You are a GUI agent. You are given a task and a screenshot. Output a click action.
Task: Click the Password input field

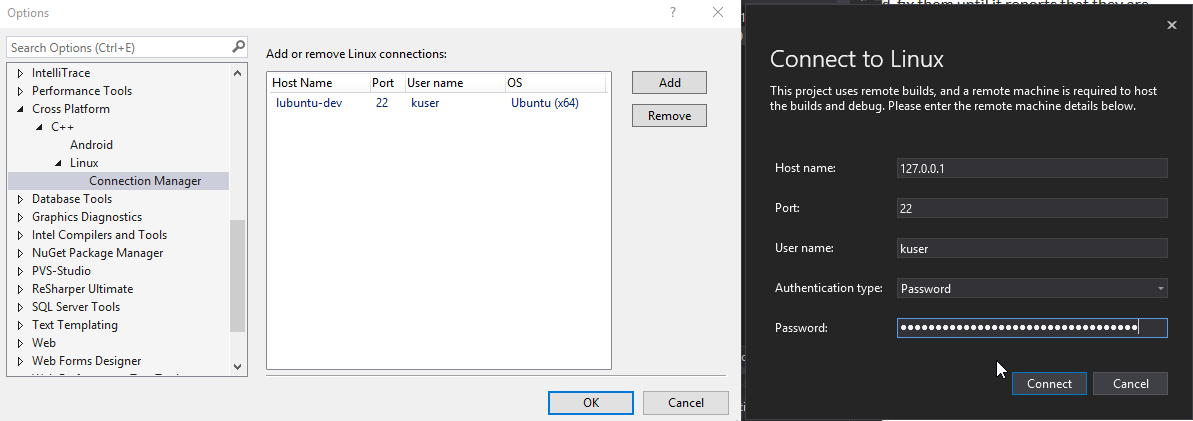point(1031,328)
